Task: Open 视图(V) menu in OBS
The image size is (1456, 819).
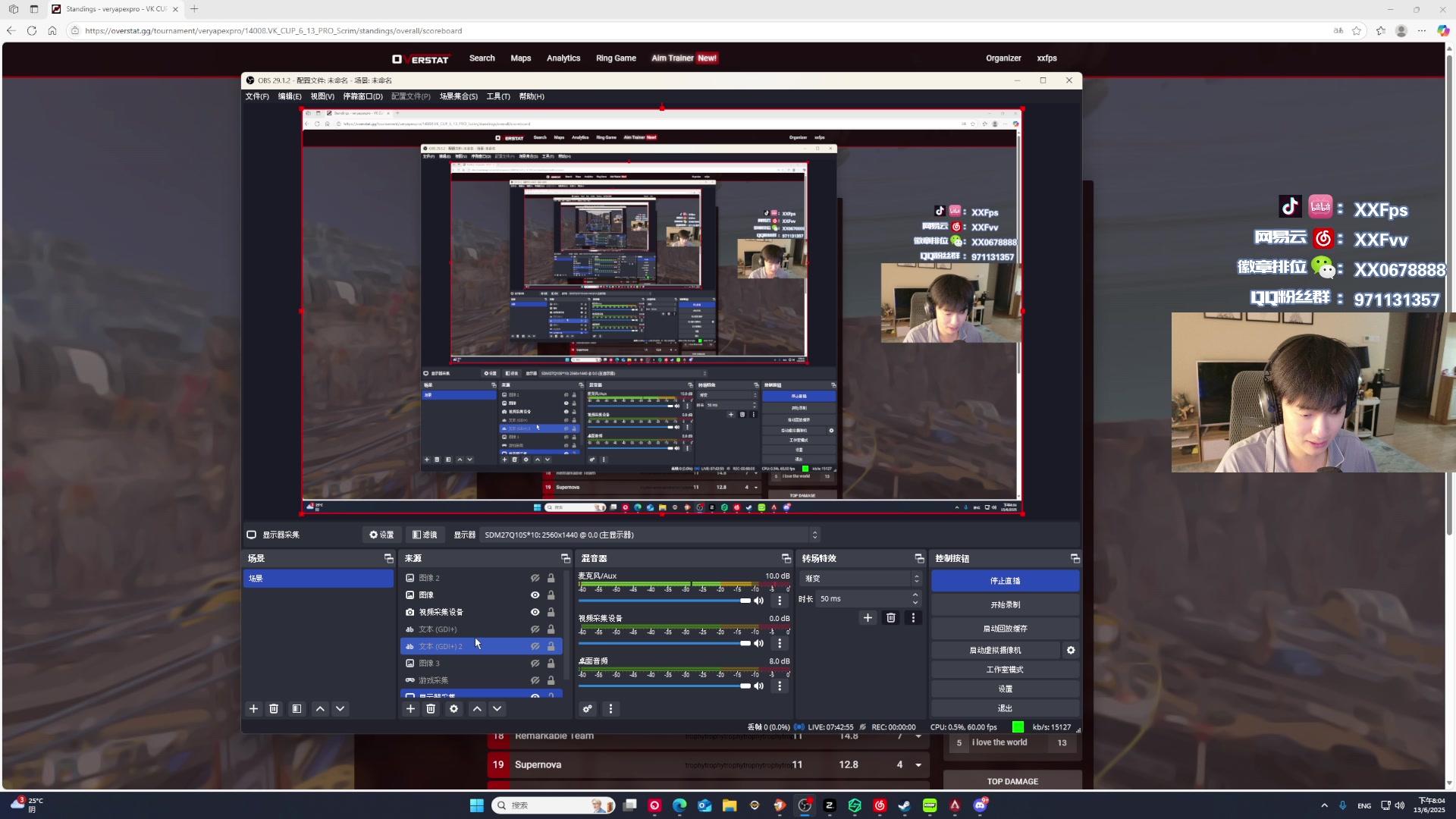Action: (322, 96)
